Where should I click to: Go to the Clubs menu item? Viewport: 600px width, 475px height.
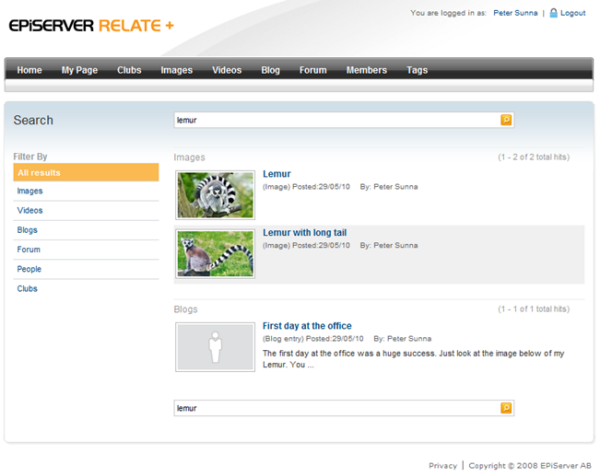[129, 70]
